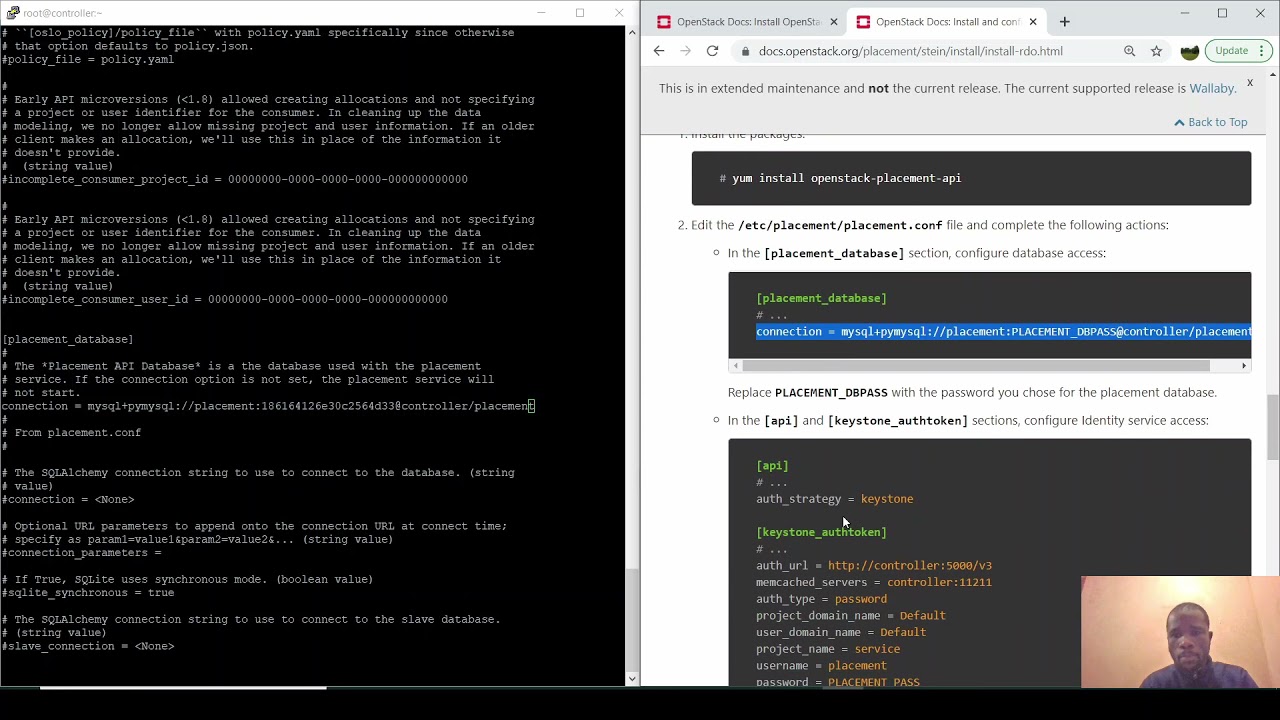
Task: Close the active 'Install and conf' tab
Action: click(x=1033, y=22)
